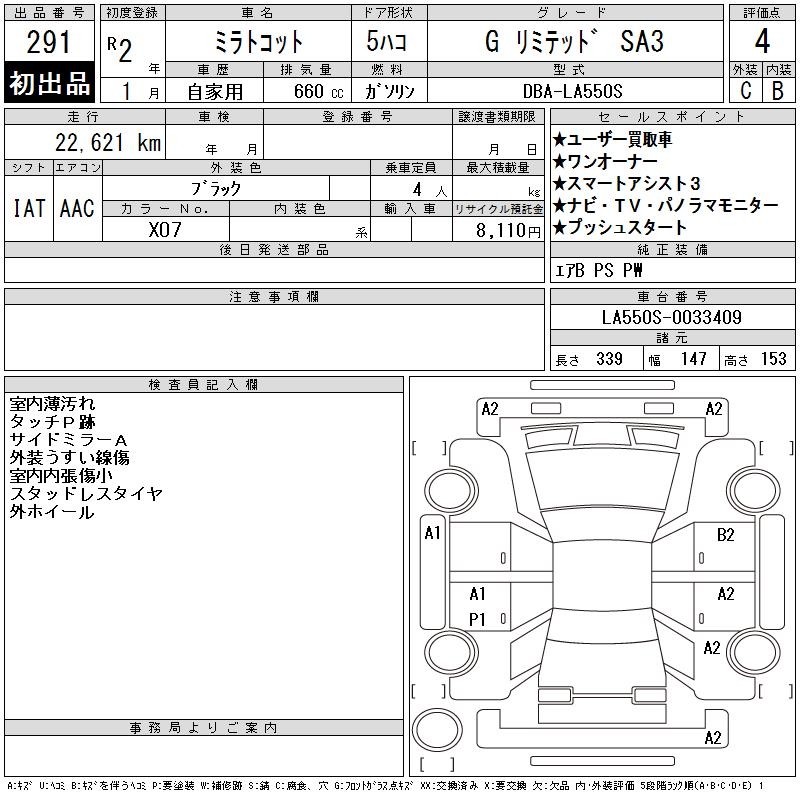Select the 検査員記入欄 header
This screenshot has width=800, height=800.
coord(204,385)
